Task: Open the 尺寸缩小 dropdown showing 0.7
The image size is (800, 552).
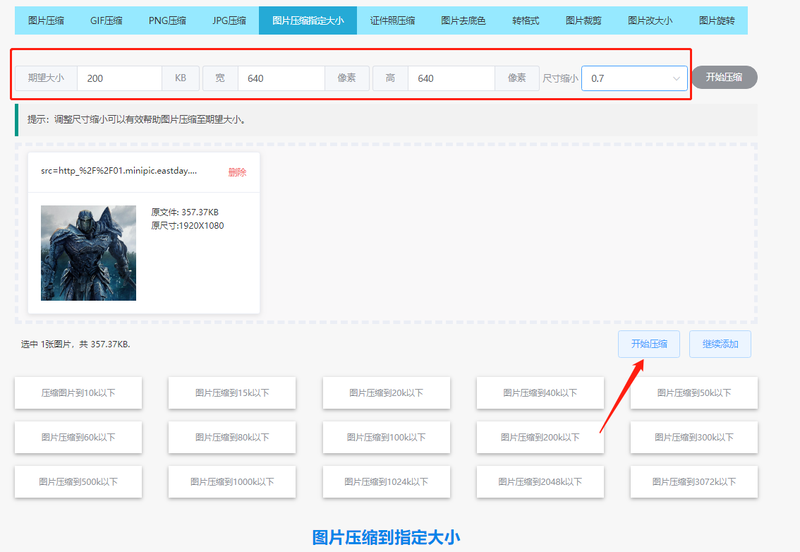Action: coord(634,78)
